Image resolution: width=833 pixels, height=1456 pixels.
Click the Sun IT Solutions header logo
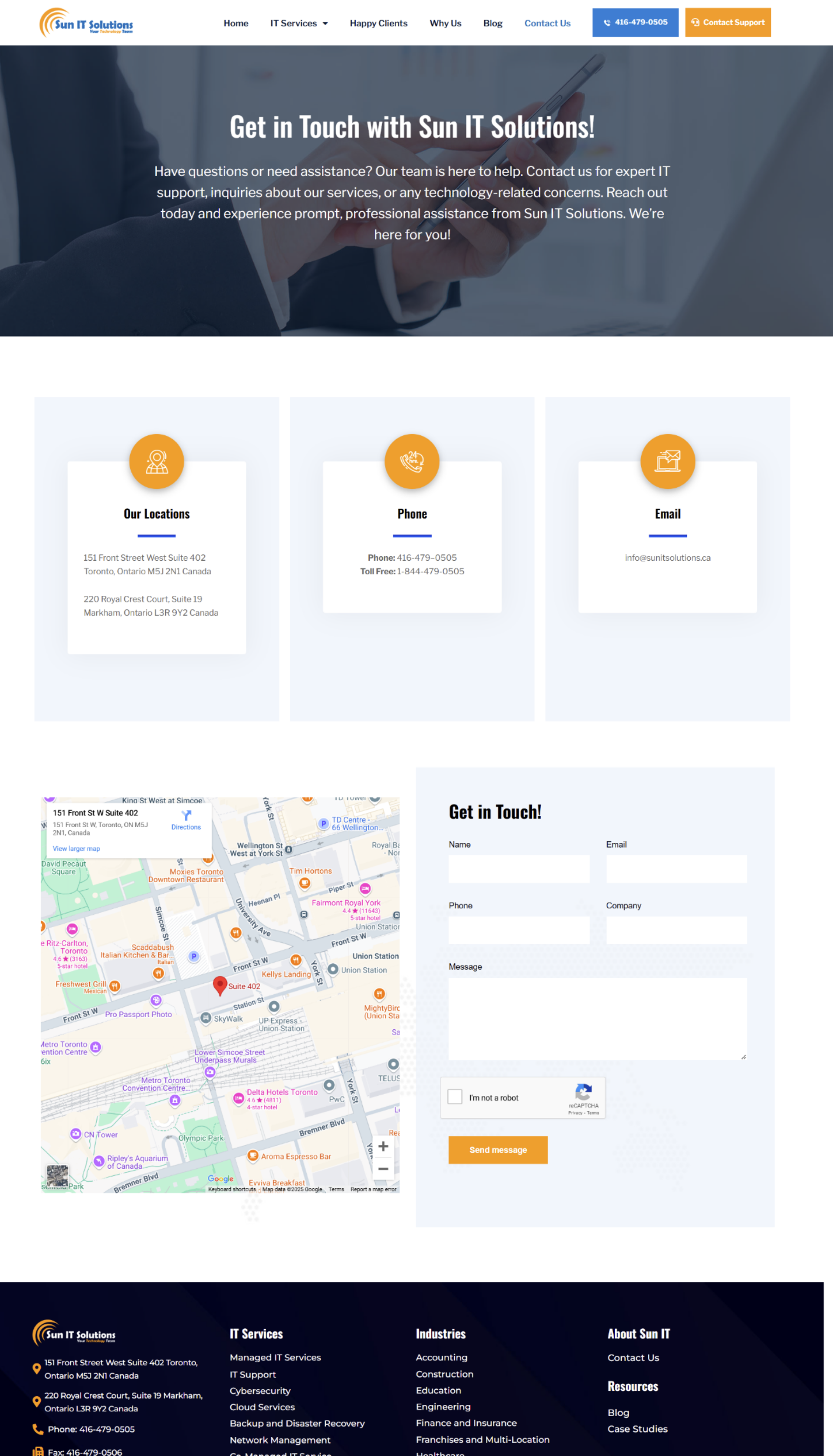click(86, 23)
